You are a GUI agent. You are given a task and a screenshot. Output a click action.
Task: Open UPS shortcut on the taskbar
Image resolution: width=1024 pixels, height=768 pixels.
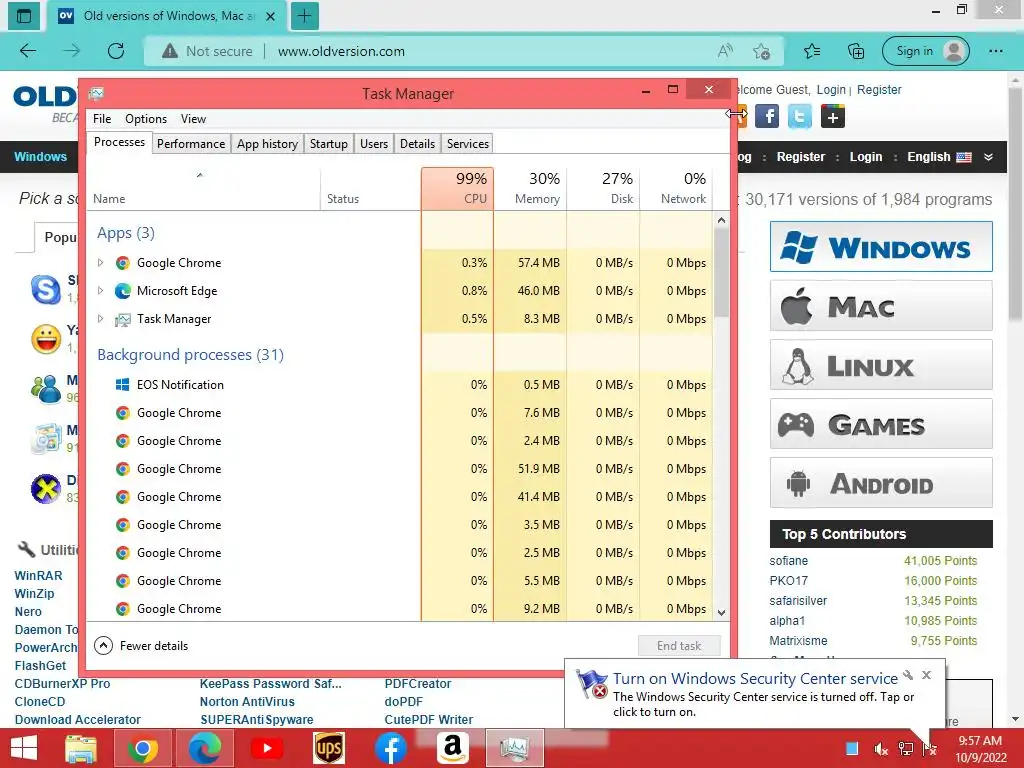tap(328, 748)
